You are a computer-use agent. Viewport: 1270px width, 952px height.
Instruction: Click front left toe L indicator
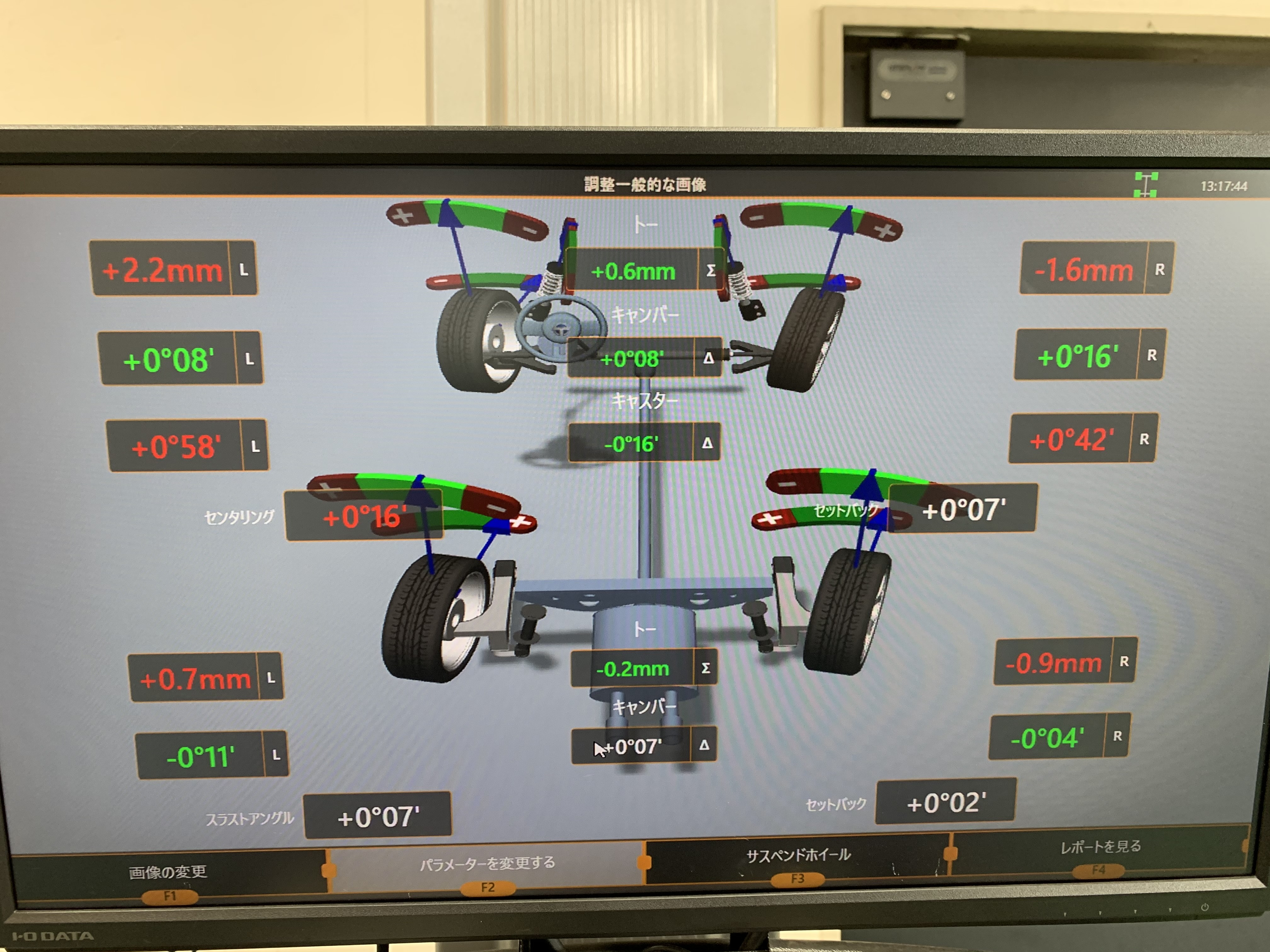point(244,270)
